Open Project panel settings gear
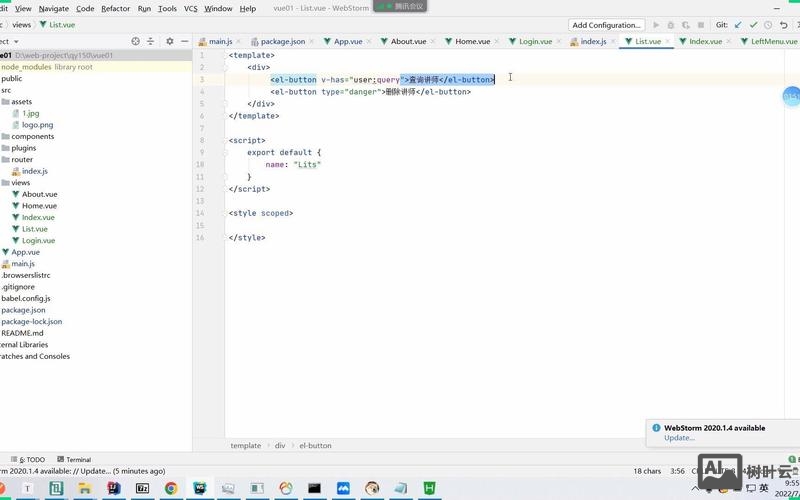This screenshot has width=800, height=500. (x=170, y=41)
